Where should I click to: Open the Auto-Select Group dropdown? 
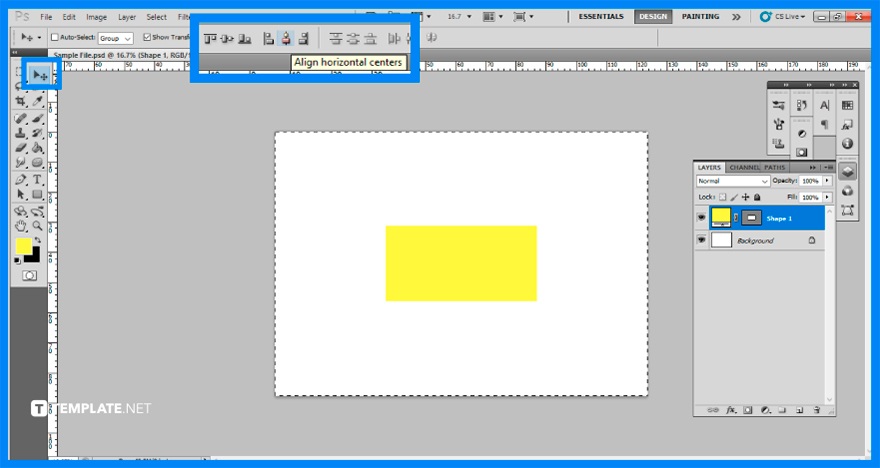(x=116, y=38)
